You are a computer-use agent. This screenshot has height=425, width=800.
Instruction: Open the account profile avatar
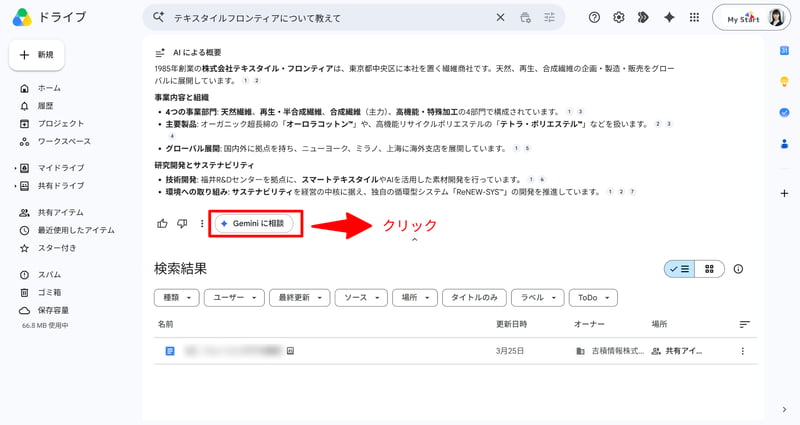tap(776, 17)
